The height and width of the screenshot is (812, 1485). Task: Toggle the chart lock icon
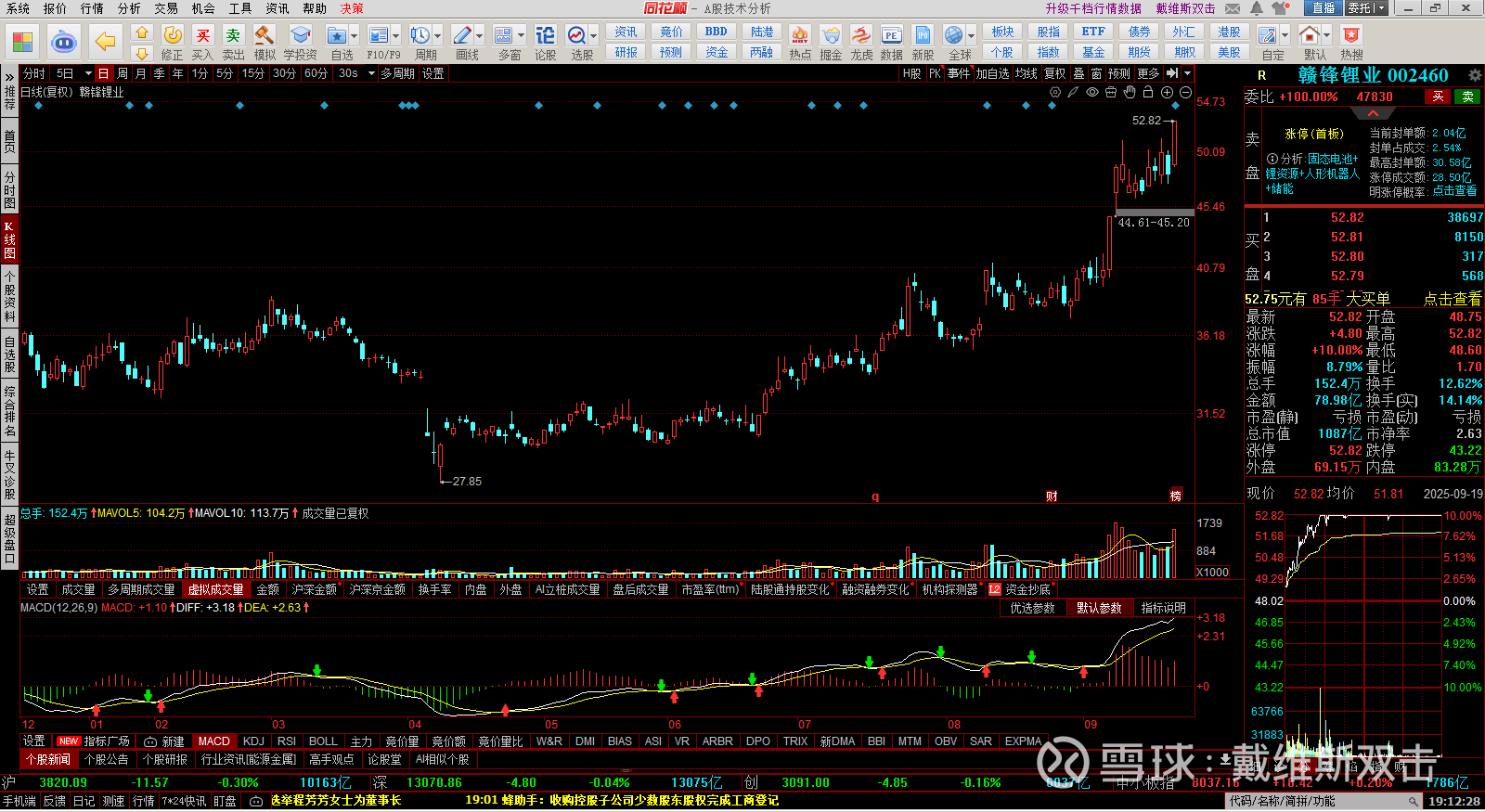[x=1148, y=92]
